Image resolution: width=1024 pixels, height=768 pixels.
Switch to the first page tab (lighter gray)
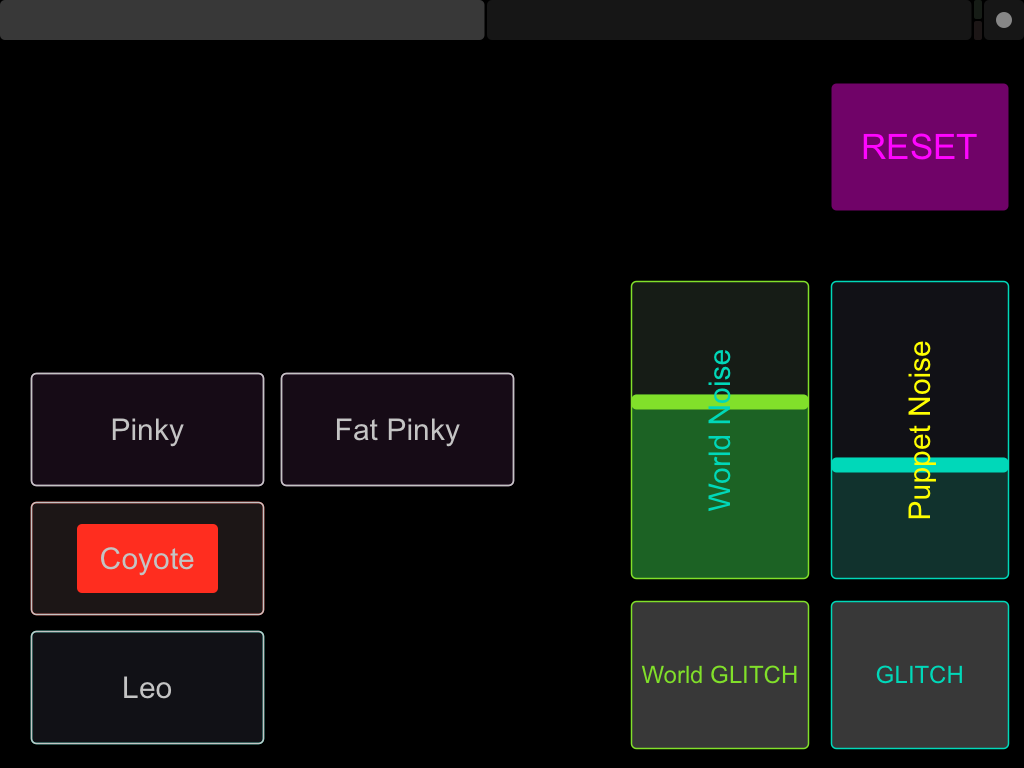pyautogui.click(x=242, y=20)
